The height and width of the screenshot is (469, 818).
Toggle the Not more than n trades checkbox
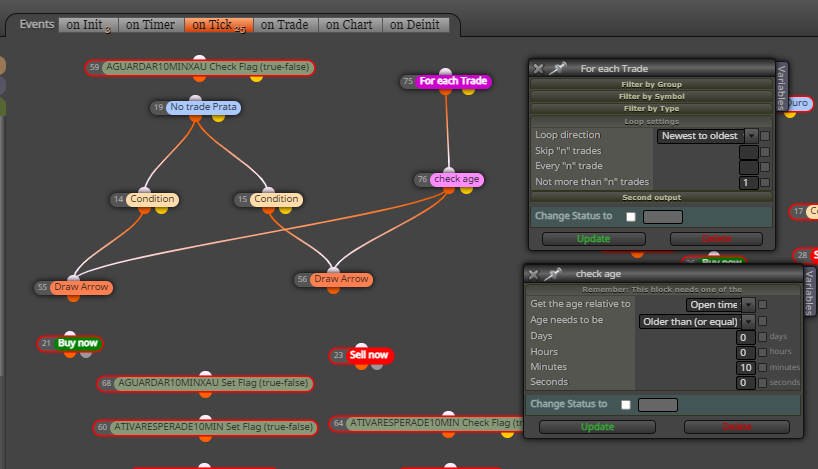coord(765,183)
